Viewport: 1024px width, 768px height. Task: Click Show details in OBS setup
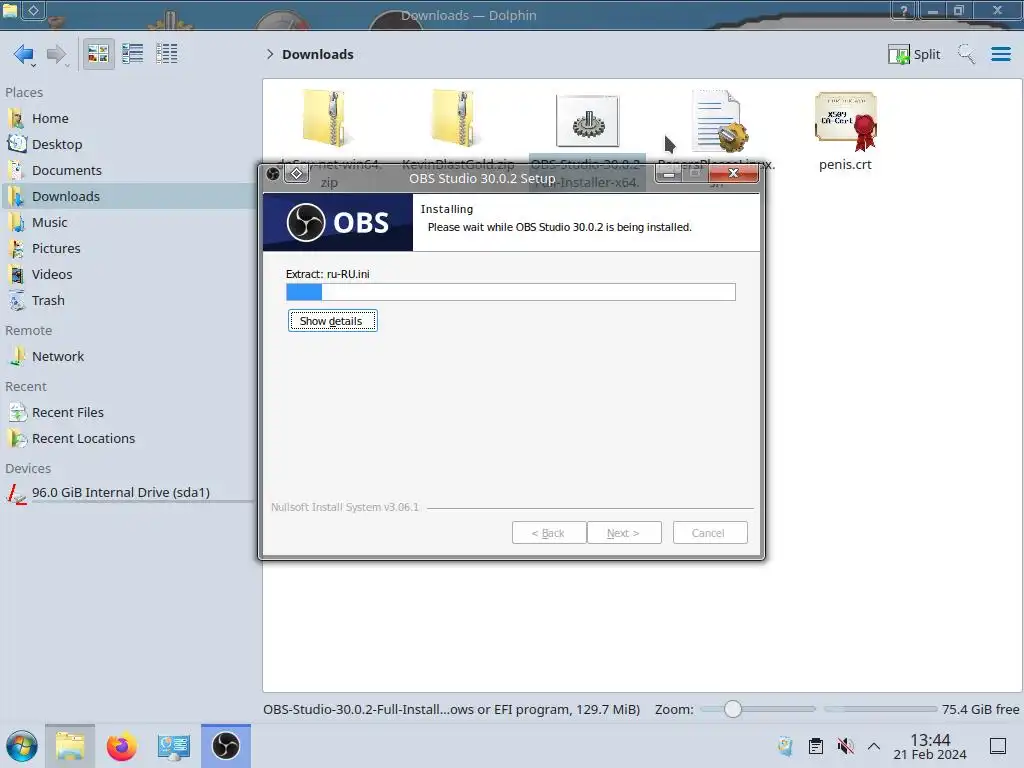coord(332,321)
